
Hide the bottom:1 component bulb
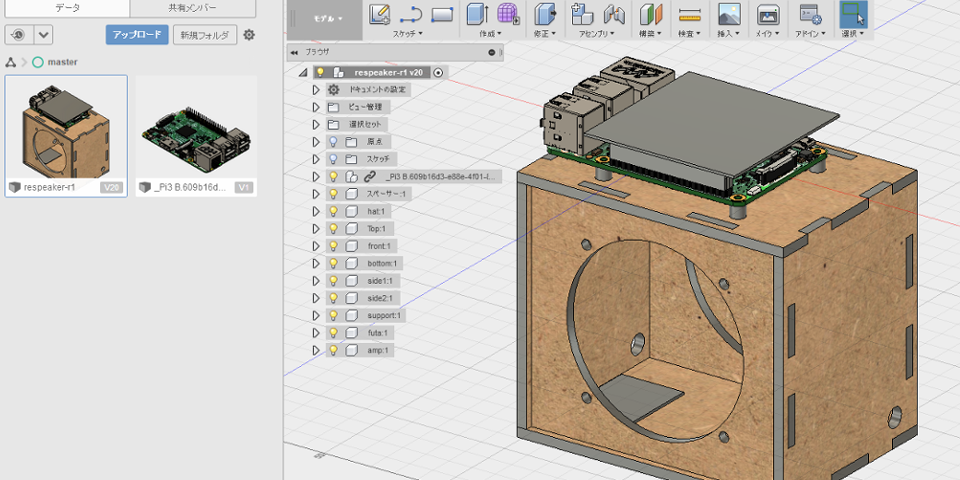(x=334, y=263)
